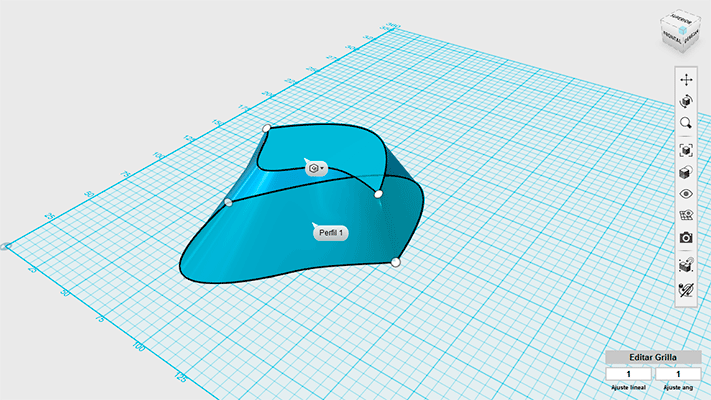
Task: Toggle sketch visibility crossed-eye icon
Action: (686, 290)
